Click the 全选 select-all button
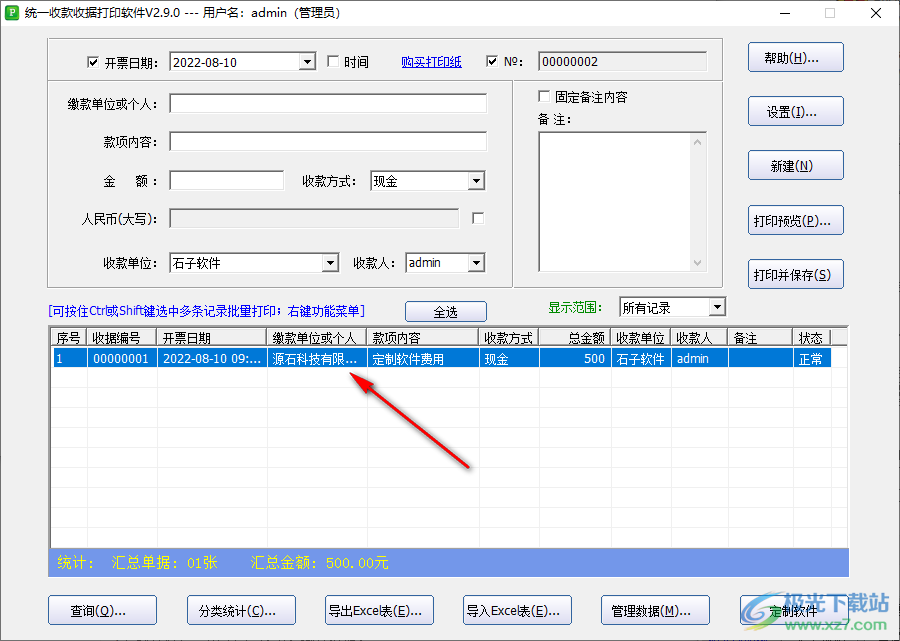 tap(445, 311)
